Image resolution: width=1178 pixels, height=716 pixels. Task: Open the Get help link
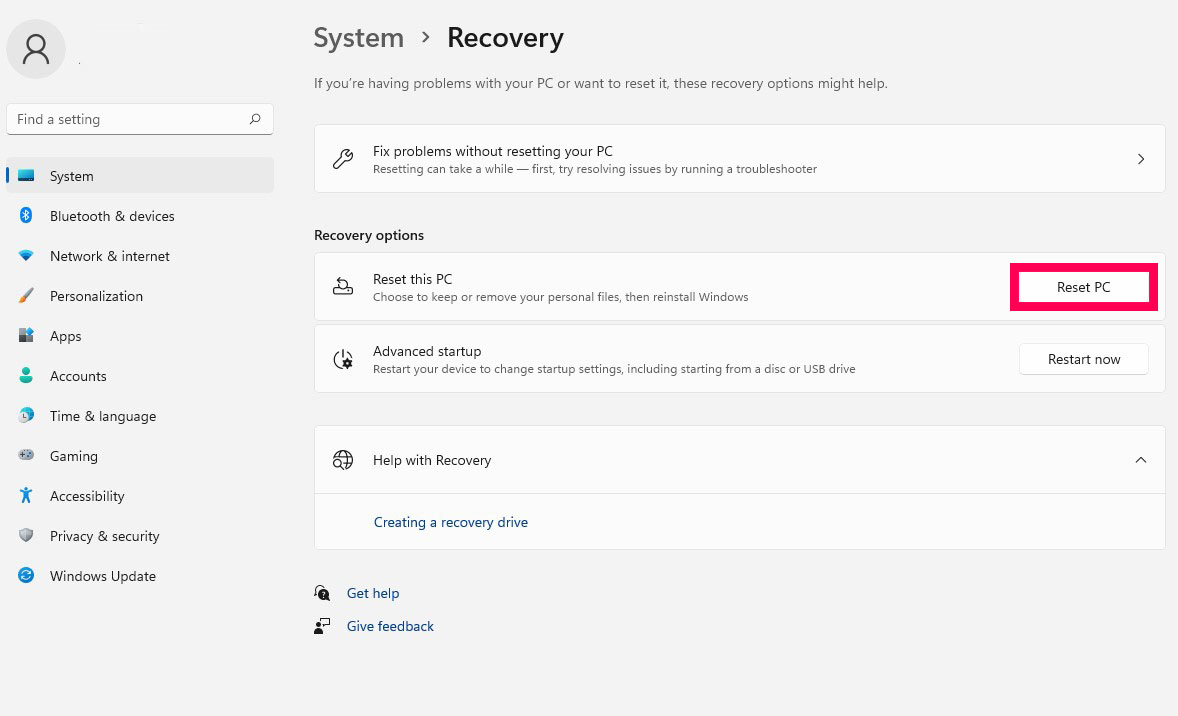coord(373,593)
